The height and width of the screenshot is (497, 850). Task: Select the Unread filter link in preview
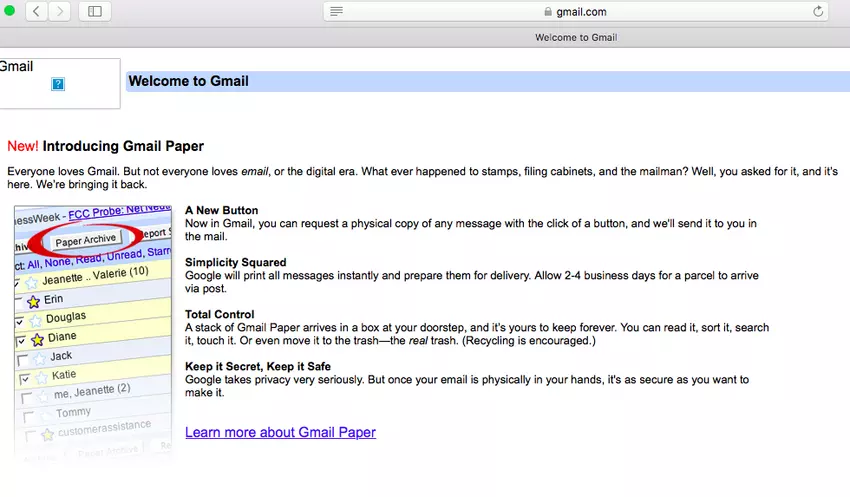click(x=125, y=255)
